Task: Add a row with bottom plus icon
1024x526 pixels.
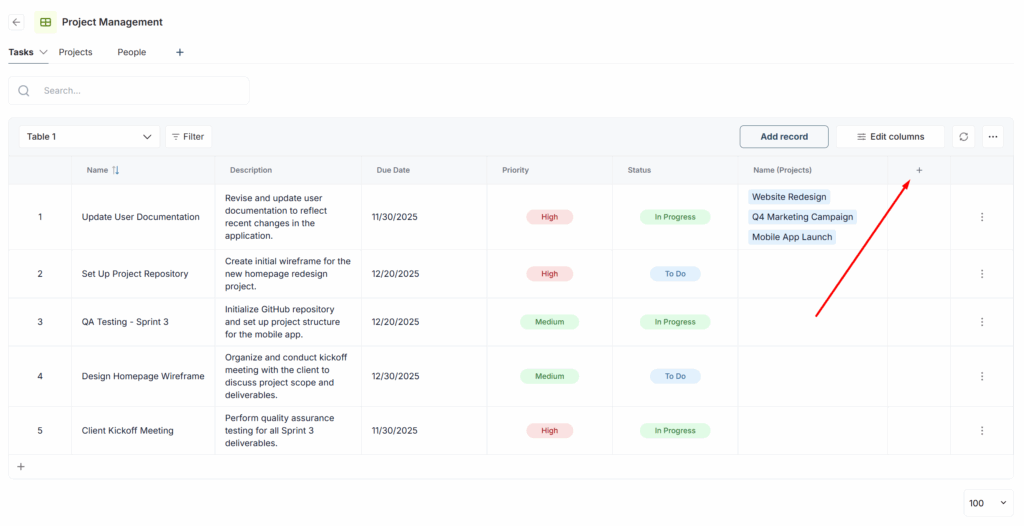Action: pos(21,467)
